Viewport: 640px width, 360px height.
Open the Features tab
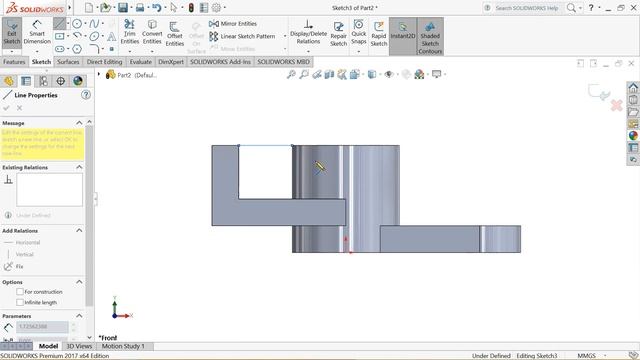pyautogui.click(x=14, y=62)
